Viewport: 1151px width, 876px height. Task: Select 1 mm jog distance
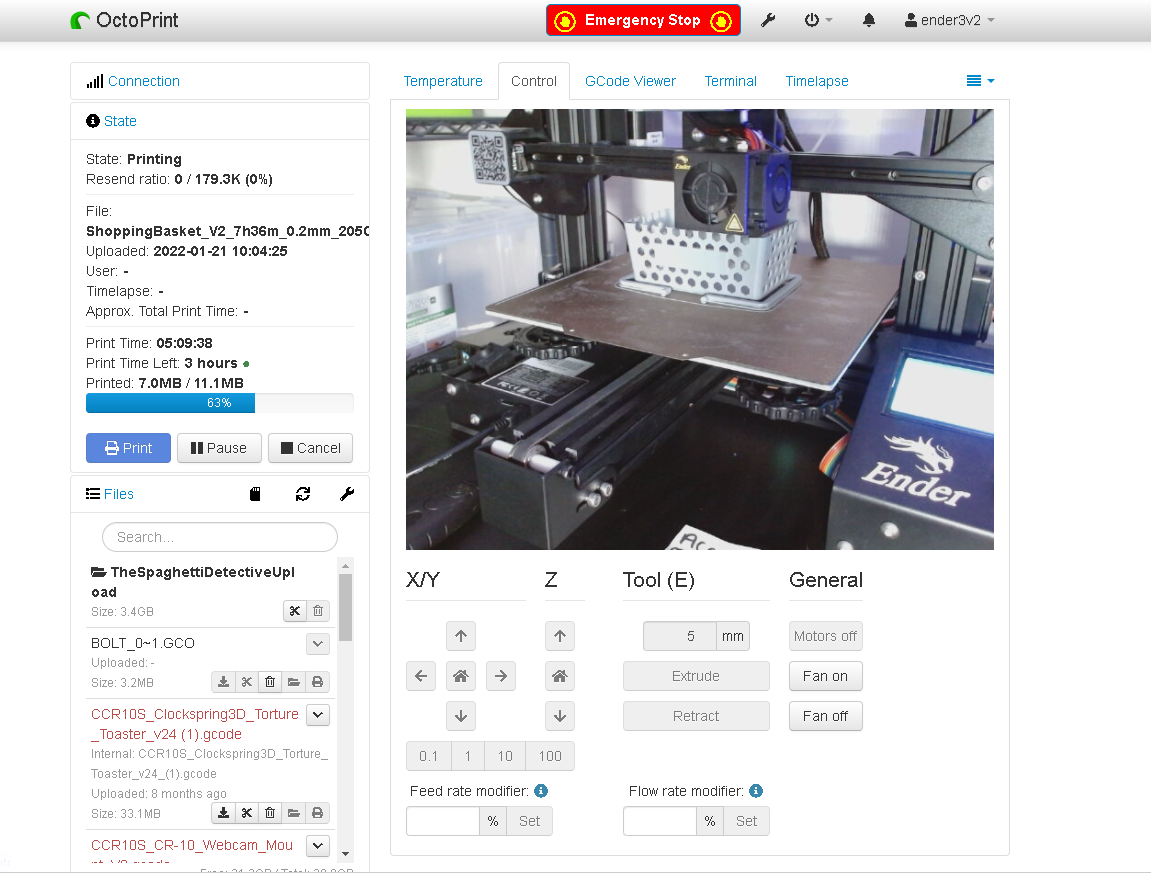point(468,756)
